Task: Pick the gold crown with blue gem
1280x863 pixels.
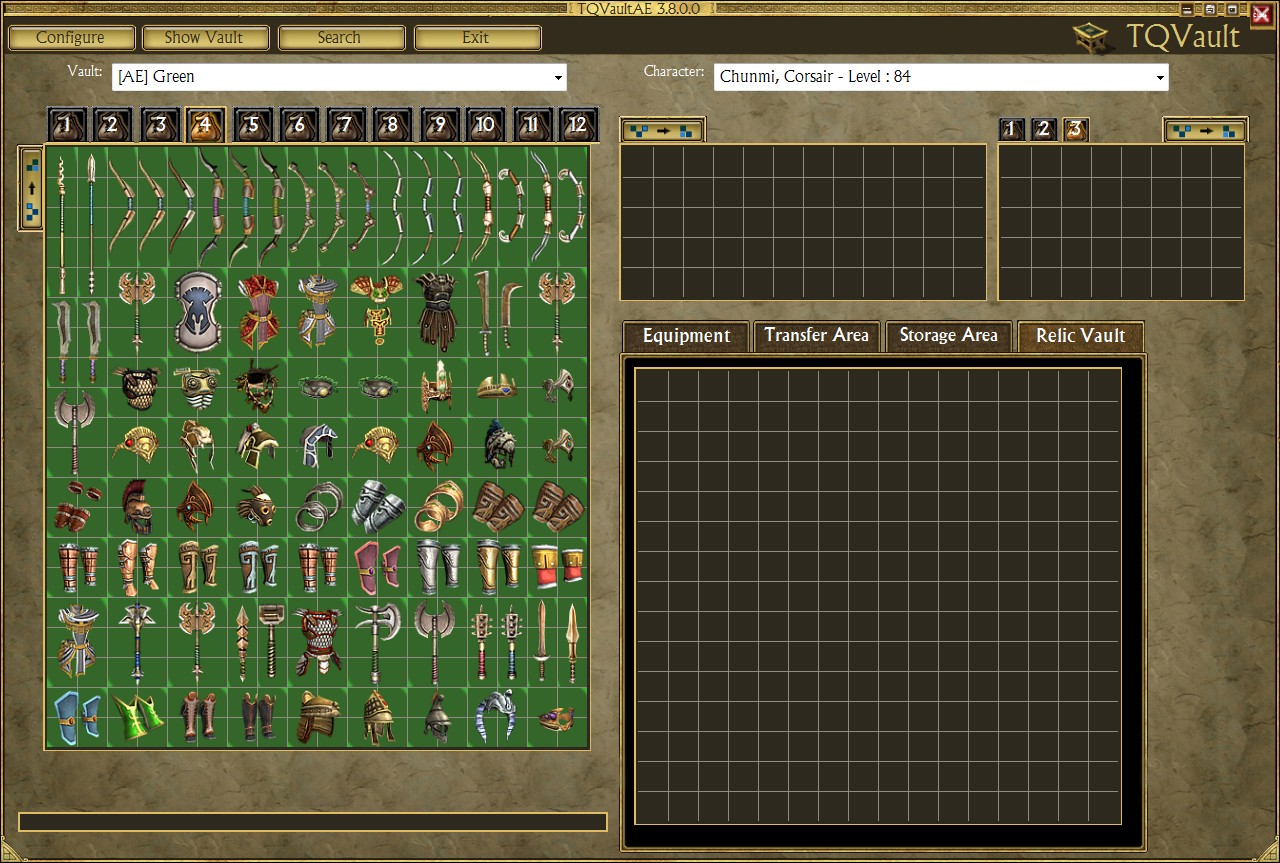Action: click(x=497, y=388)
